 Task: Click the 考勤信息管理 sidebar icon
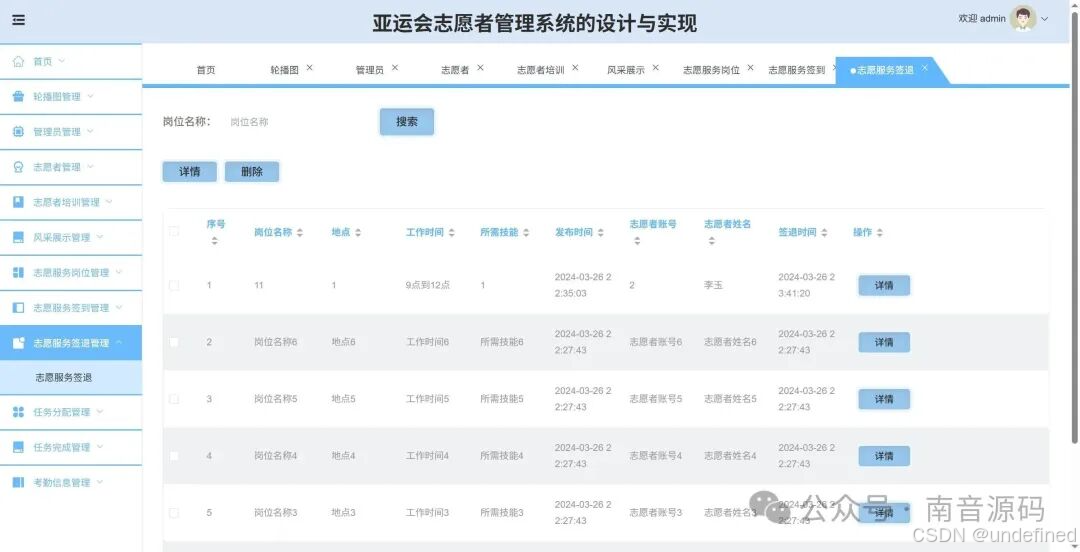[x=19, y=482]
